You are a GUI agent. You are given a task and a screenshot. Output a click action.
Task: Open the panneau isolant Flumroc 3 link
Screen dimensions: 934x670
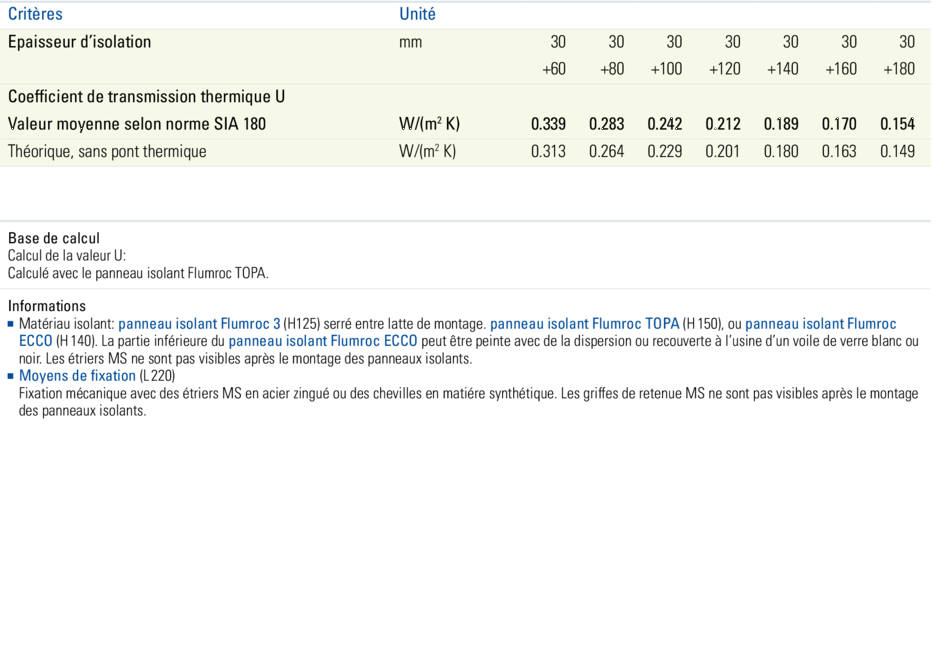(x=198, y=324)
